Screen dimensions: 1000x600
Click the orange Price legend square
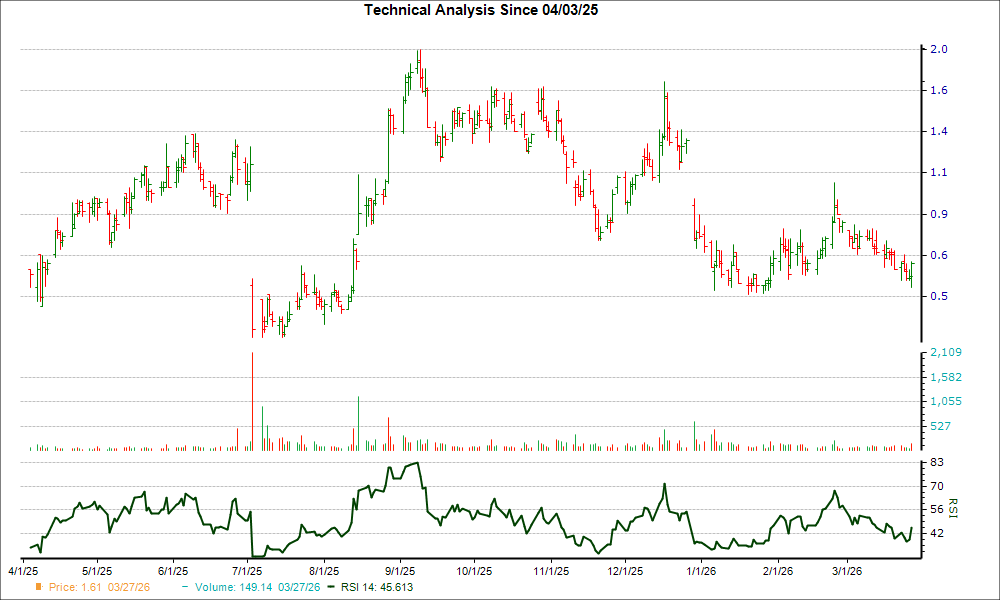pyautogui.click(x=39, y=587)
